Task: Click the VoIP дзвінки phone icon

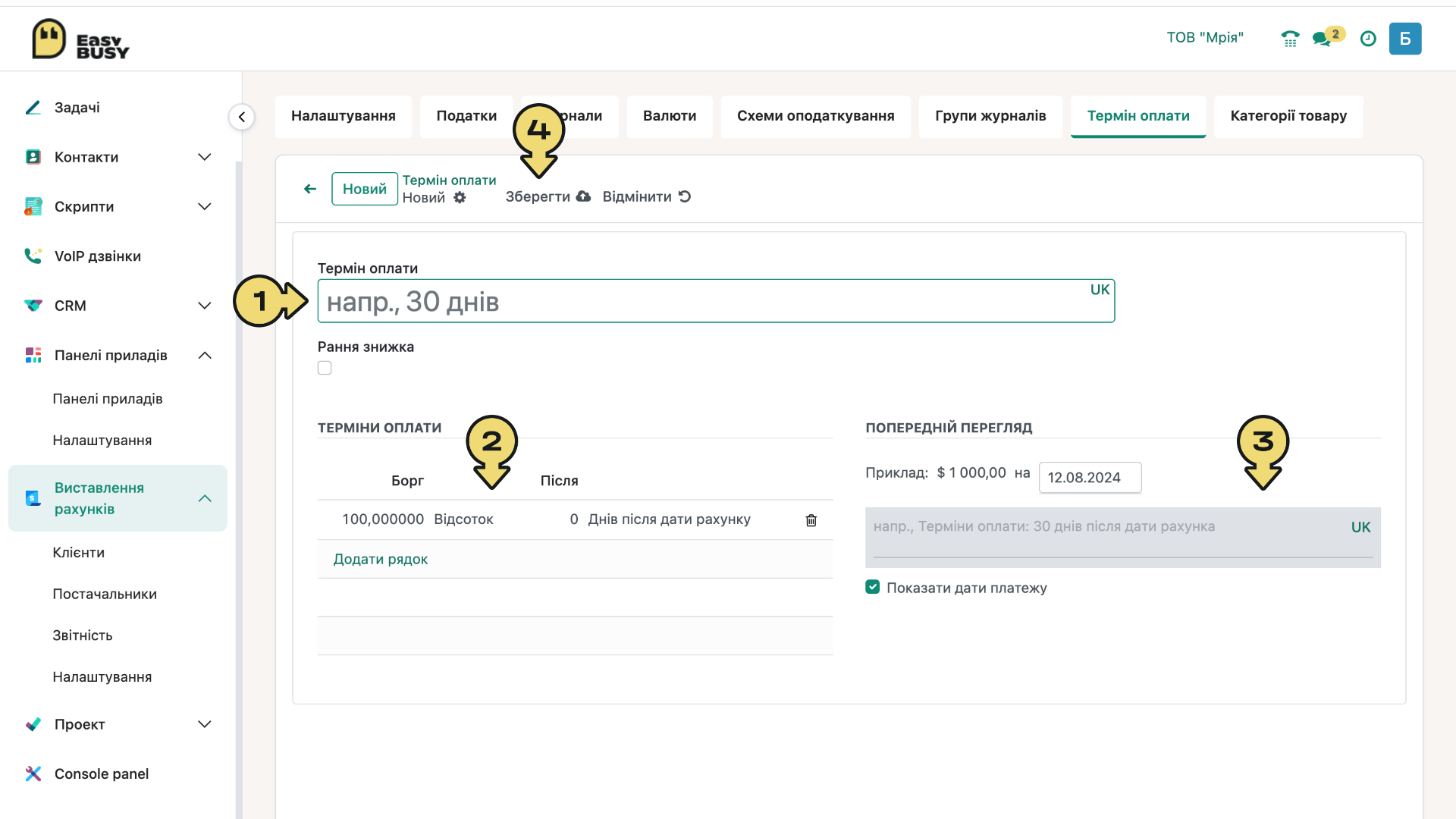Action: tap(33, 256)
